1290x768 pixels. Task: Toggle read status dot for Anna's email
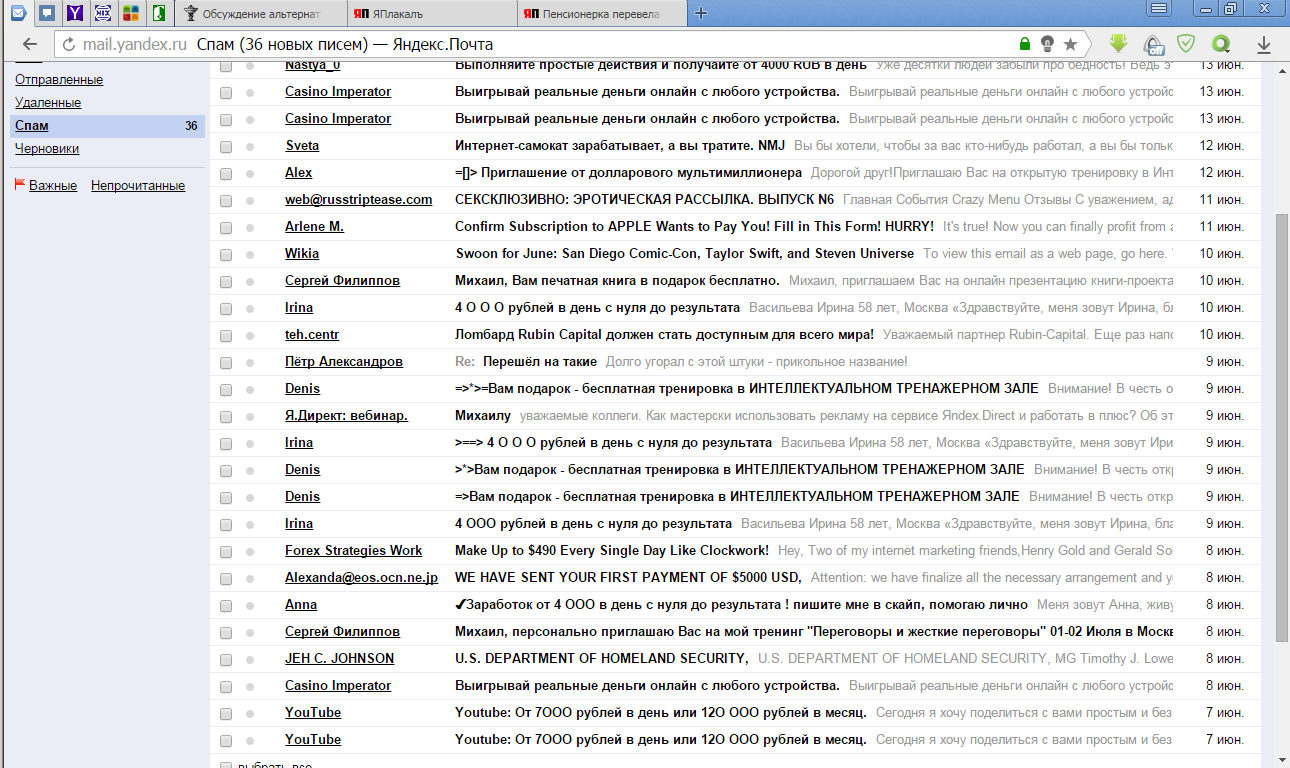[x=250, y=605]
